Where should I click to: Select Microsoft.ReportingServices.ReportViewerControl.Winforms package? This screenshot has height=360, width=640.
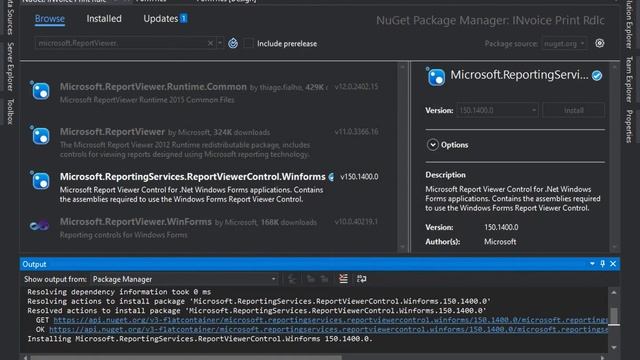(x=208, y=187)
